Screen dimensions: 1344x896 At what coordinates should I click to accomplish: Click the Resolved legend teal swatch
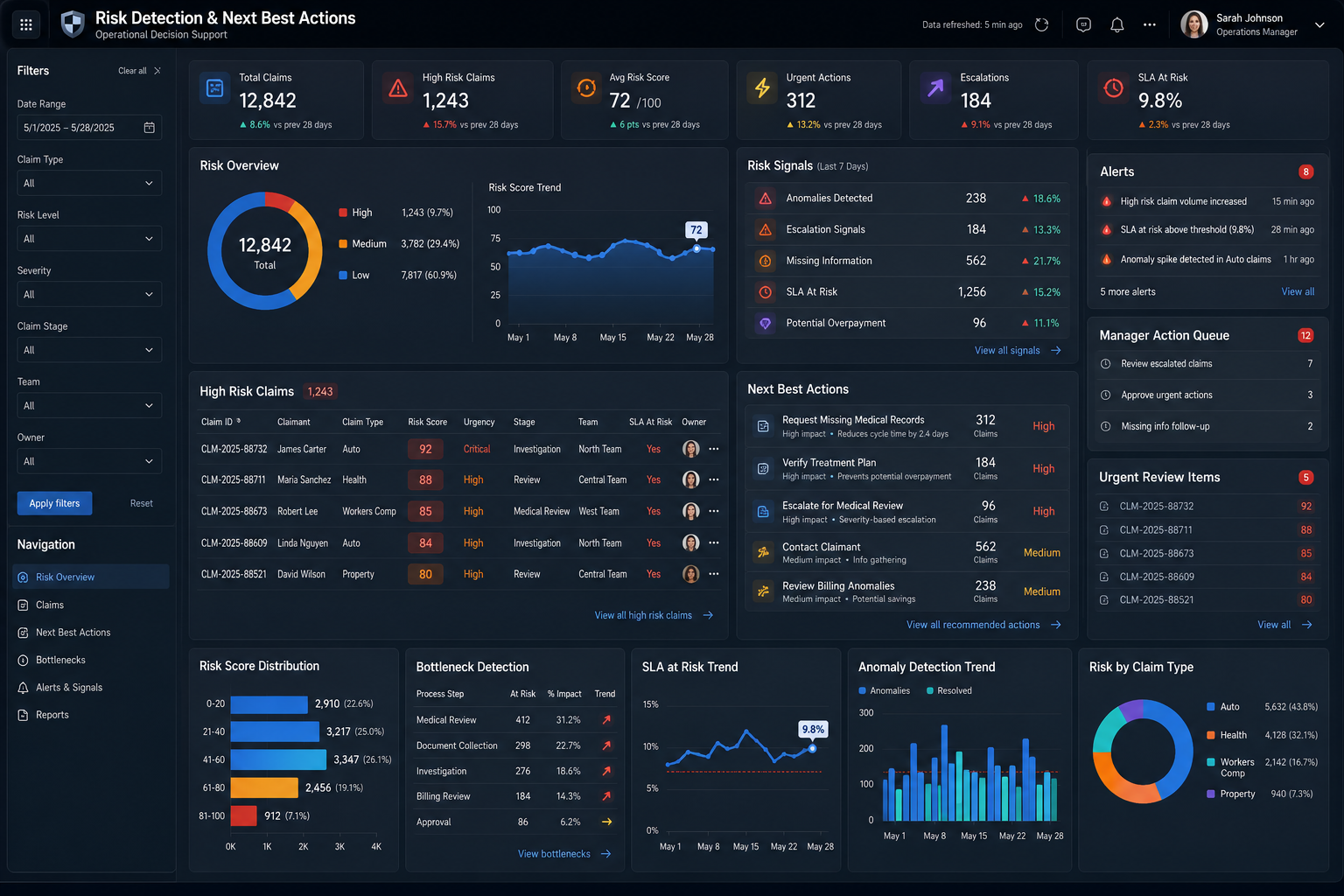click(930, 690)
